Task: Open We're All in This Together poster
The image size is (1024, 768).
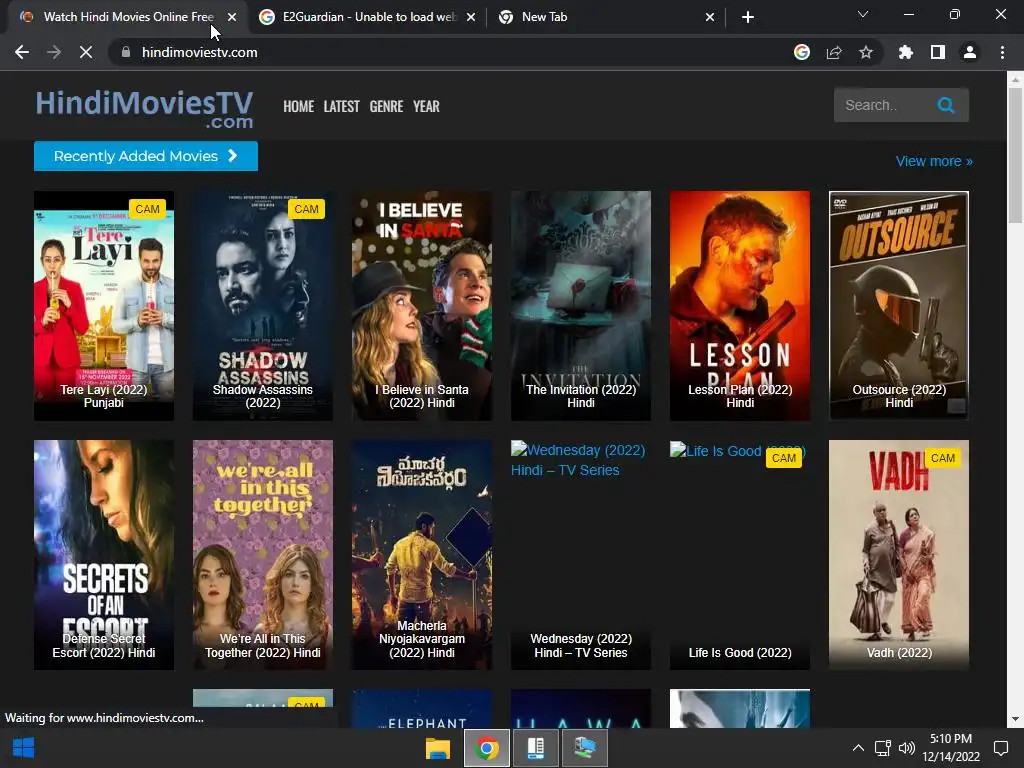Action: [x=263, y=554]
